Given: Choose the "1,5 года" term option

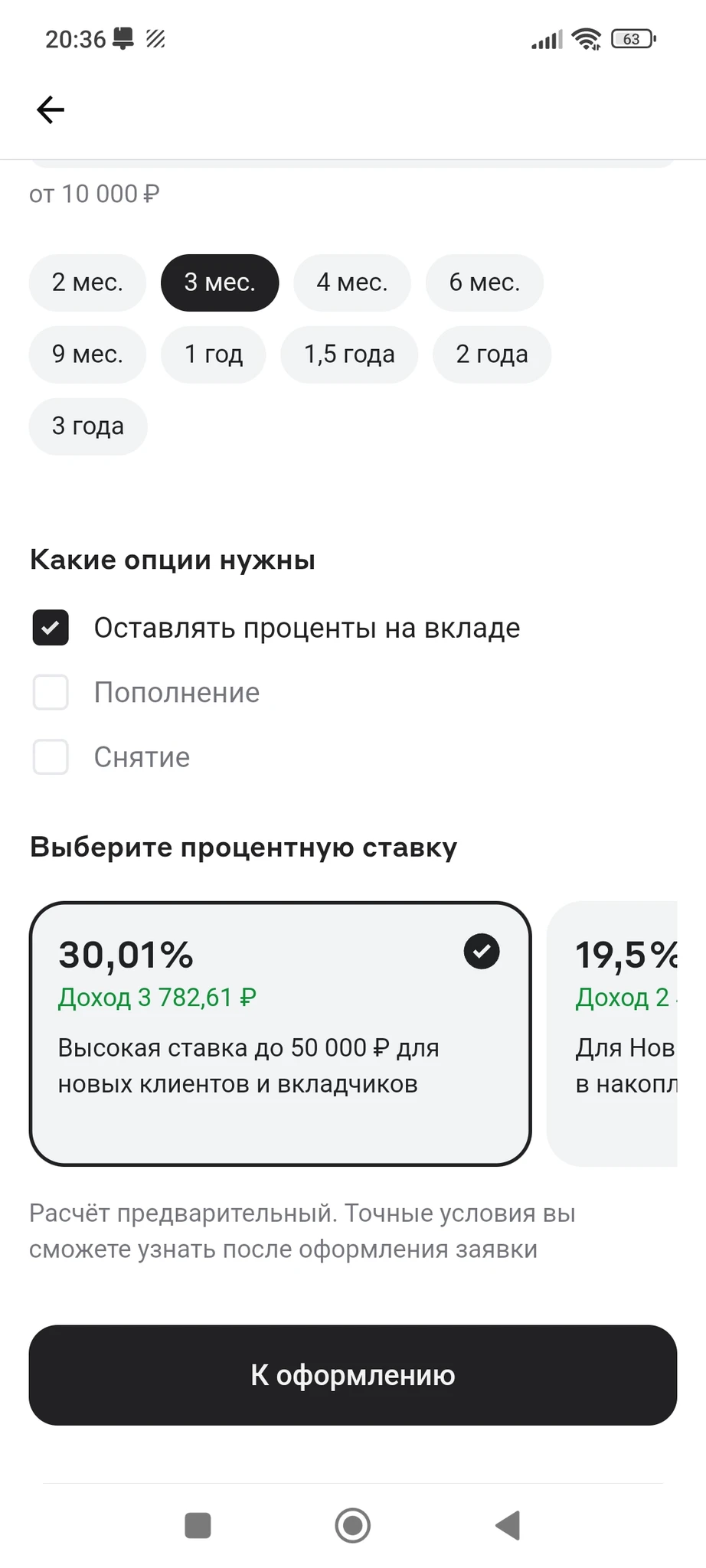Looking at the screenshot, I should click(349, 354).
